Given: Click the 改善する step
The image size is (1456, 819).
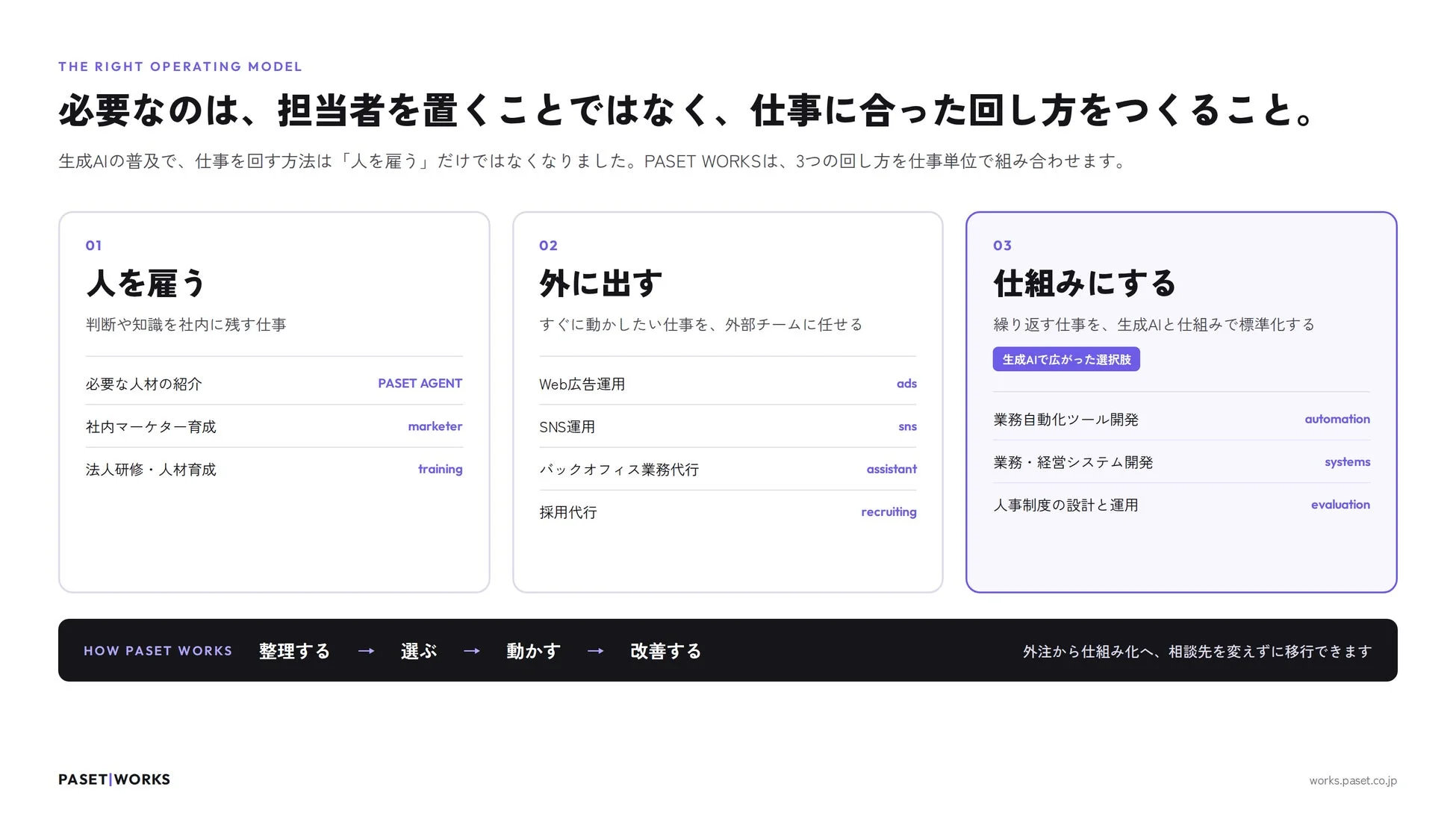Looking at the screenshot, I should tap(666, 651).
